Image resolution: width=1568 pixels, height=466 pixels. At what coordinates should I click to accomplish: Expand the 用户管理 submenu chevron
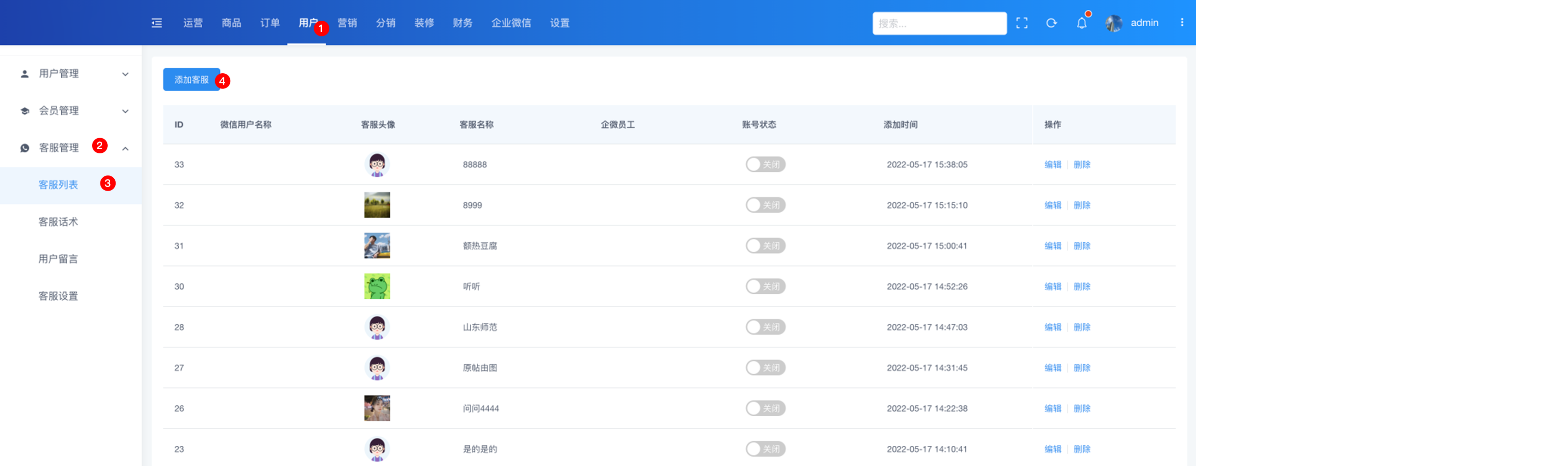click(x=125, y=74)
